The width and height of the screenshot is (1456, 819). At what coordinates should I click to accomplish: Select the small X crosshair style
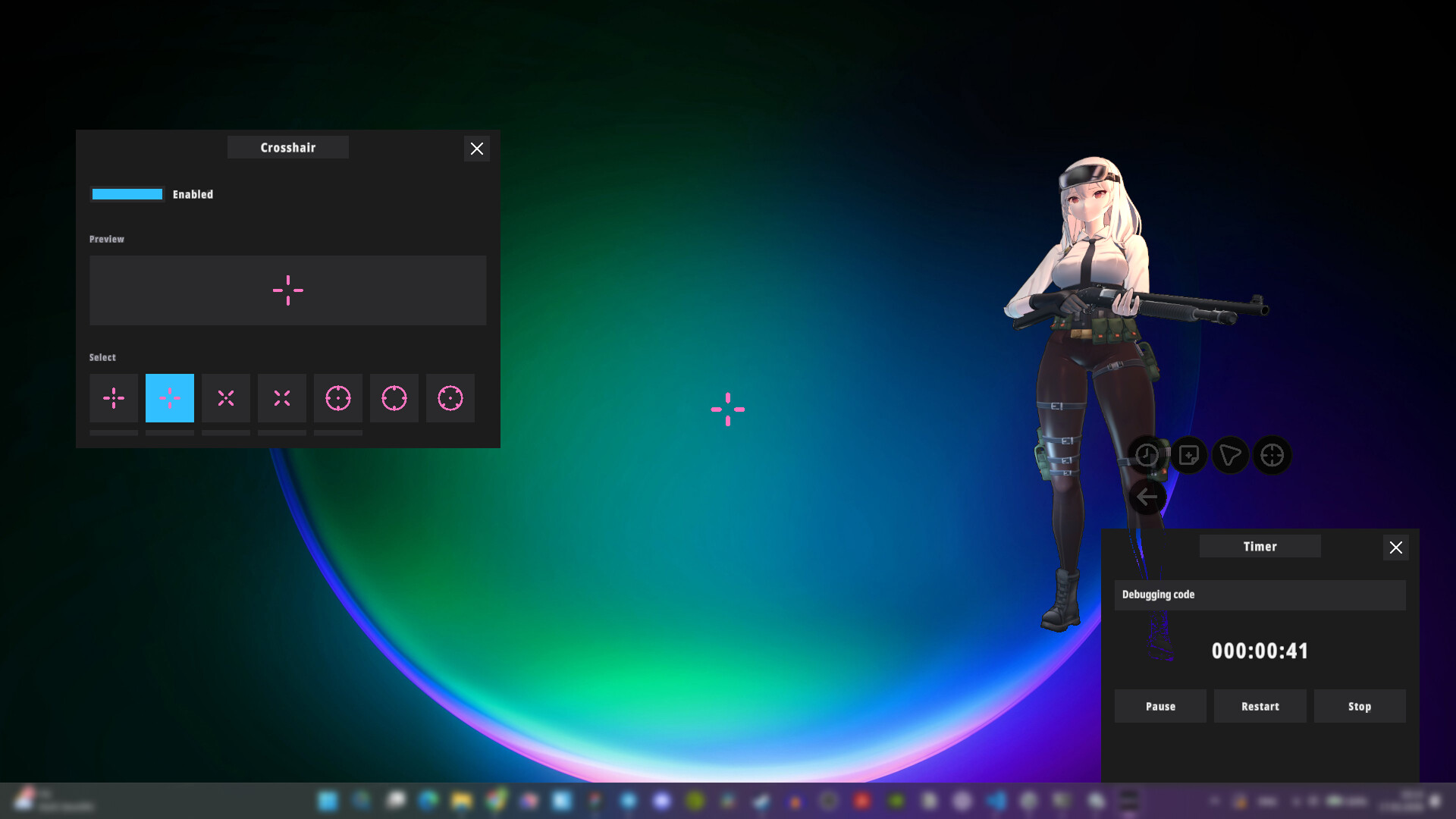281,397
